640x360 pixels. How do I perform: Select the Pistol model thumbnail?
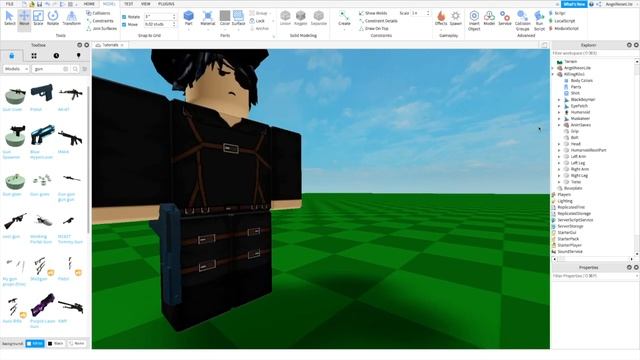(42, 94)
